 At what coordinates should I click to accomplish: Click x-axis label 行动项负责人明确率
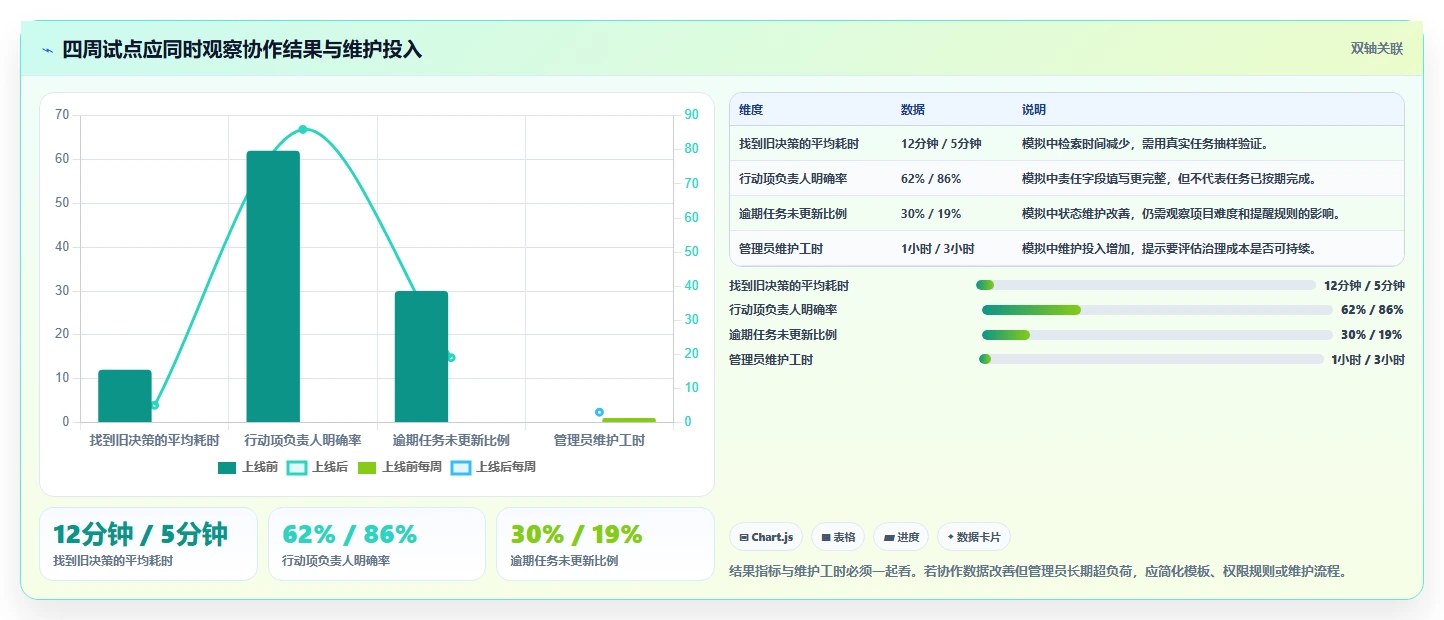[303, 440]
